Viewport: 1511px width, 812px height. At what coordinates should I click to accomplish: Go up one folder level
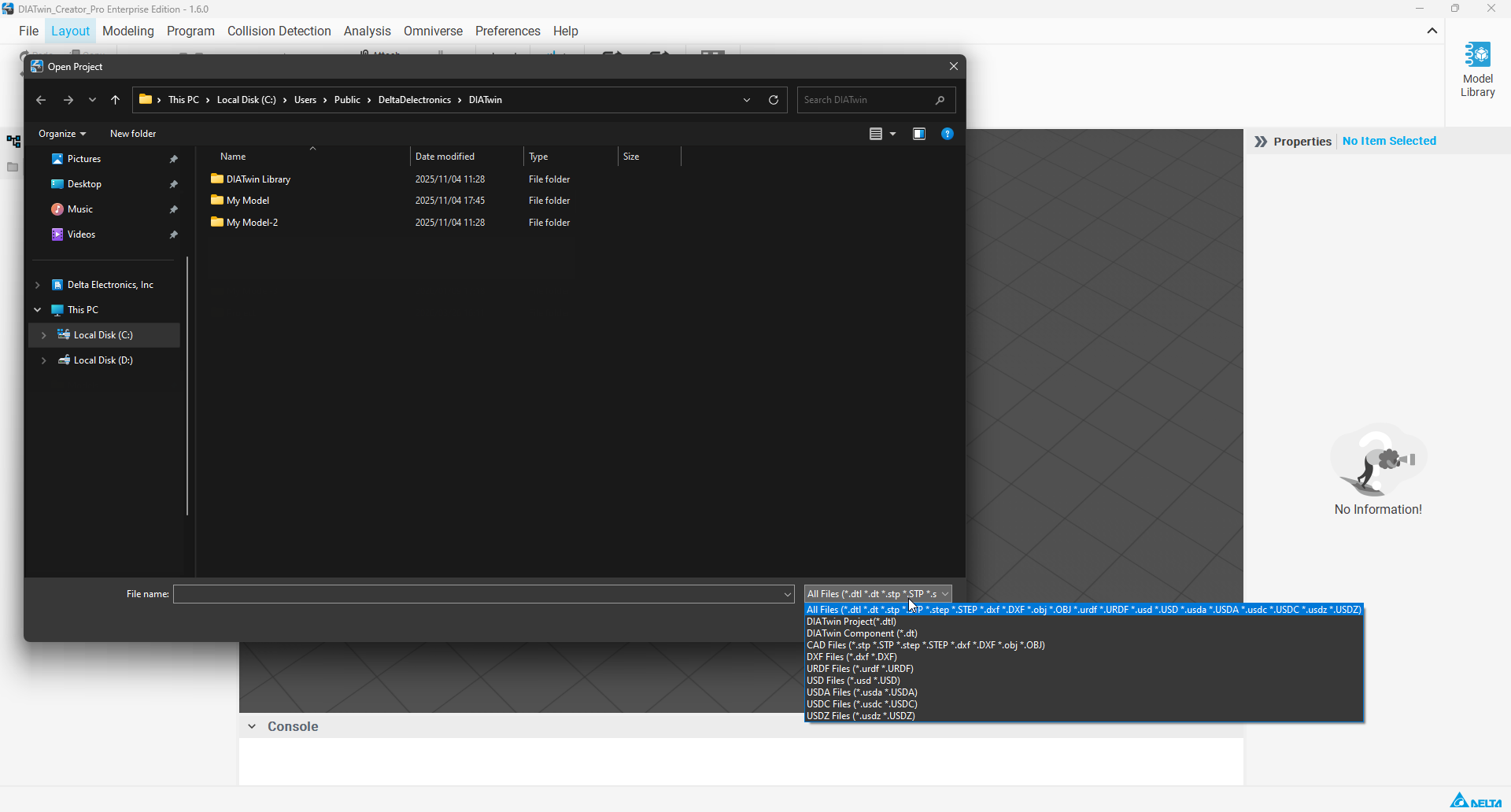coord(116,100)
